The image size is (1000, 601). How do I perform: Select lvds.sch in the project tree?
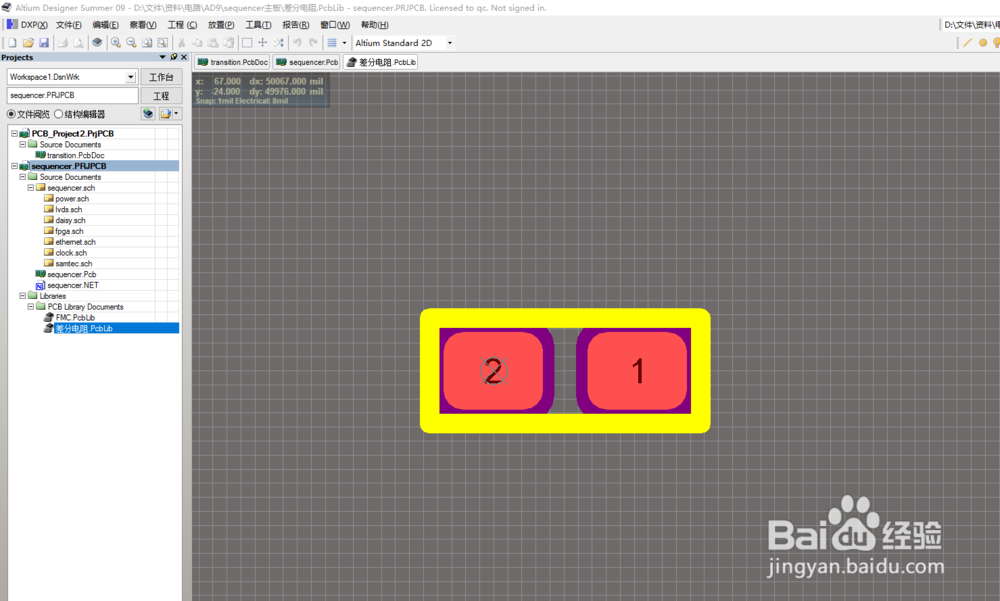pos(68,209)
